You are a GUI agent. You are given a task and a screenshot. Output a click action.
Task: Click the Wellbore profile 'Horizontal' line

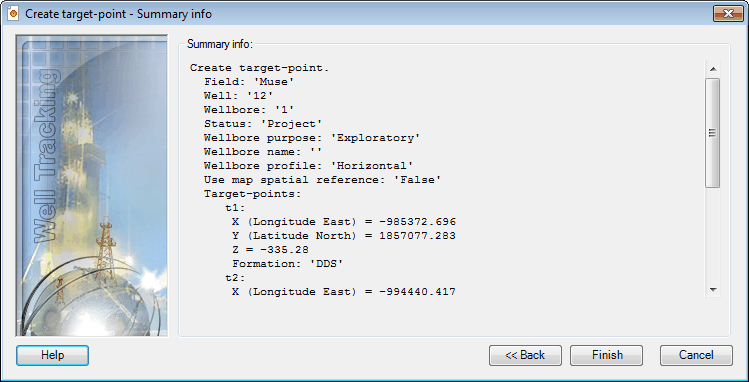click(309, 166)
